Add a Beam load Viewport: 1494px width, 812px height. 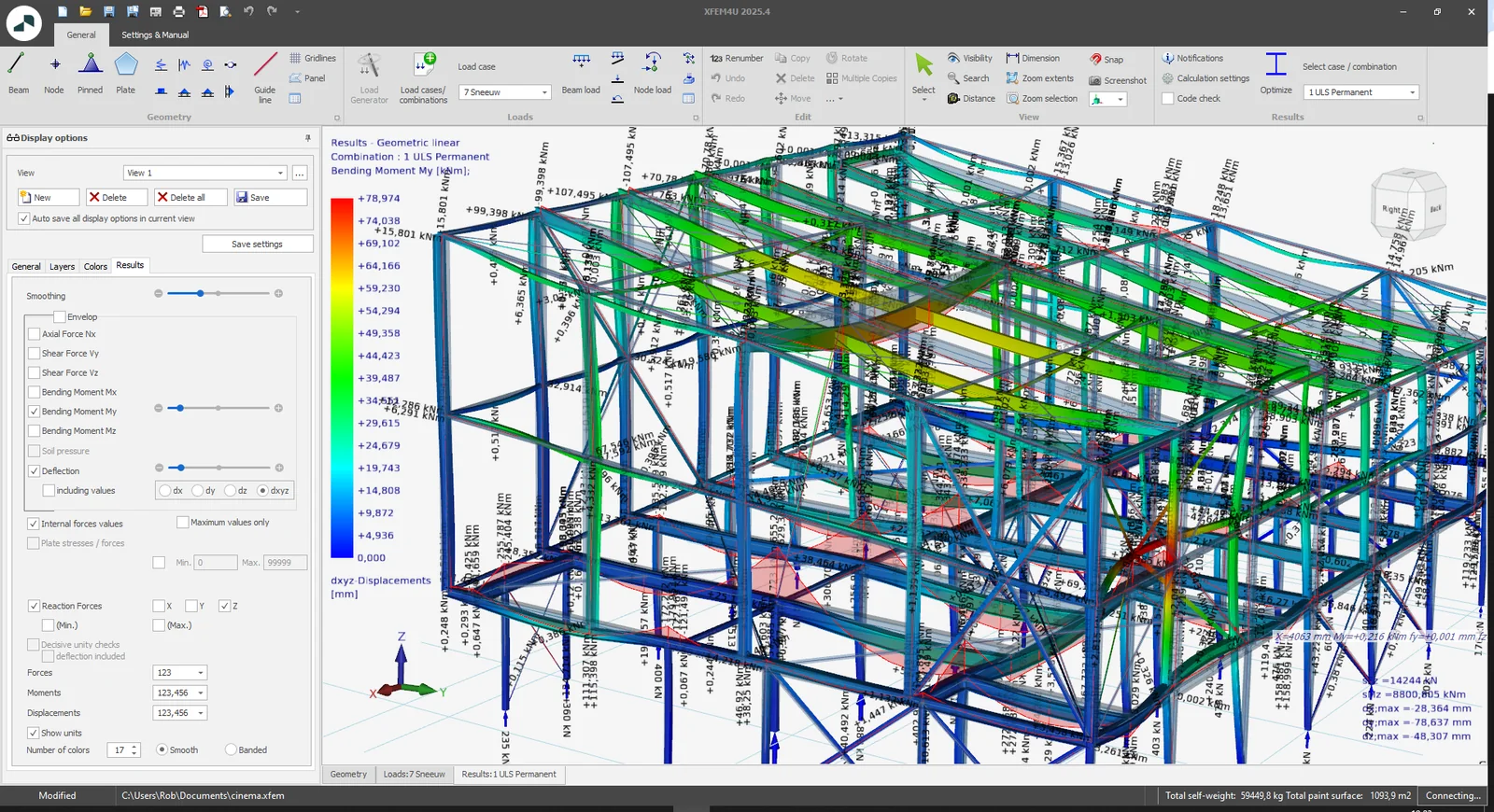581,74
